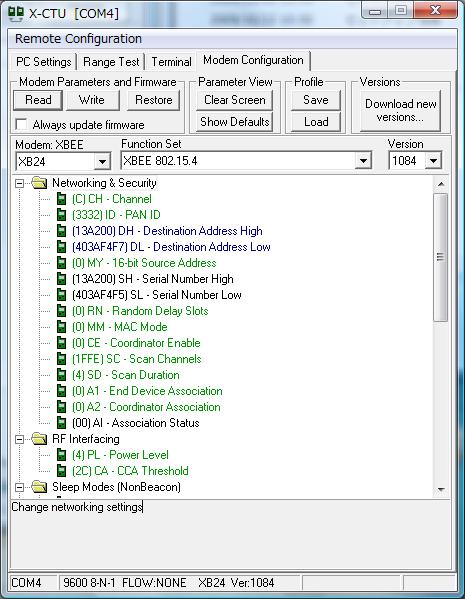The width and height of the screenshot is (465, 599).
Task: Select (2C) CA - CCA Threshold row
Action: point(130,471)
